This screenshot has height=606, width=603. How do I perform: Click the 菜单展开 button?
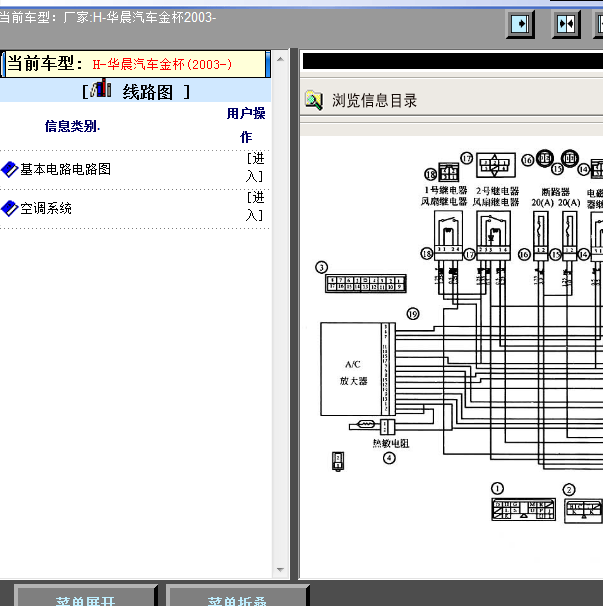[x=85, y=596]
